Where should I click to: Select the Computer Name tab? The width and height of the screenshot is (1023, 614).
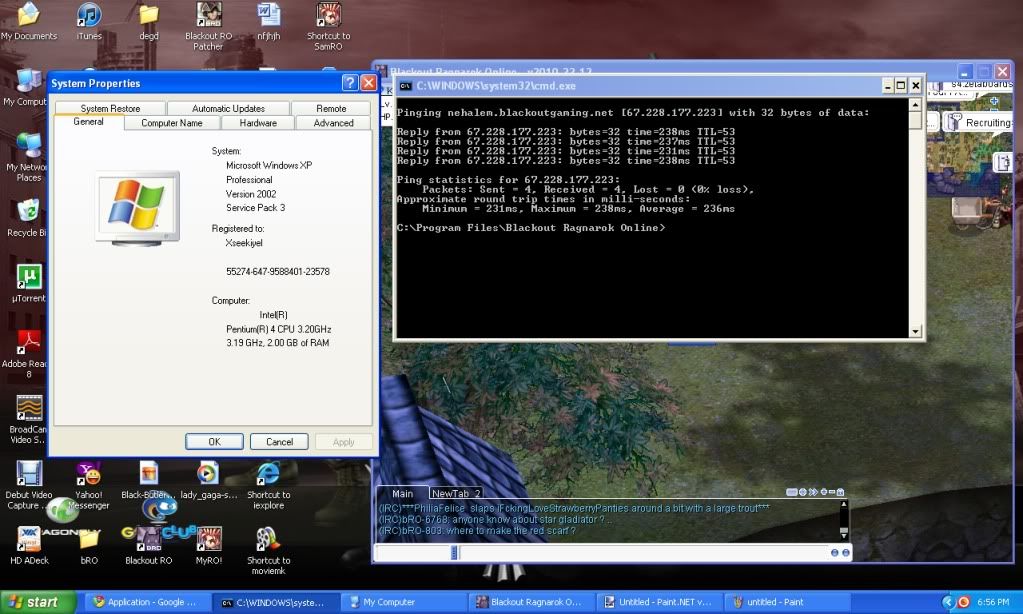tap(171, 123)
